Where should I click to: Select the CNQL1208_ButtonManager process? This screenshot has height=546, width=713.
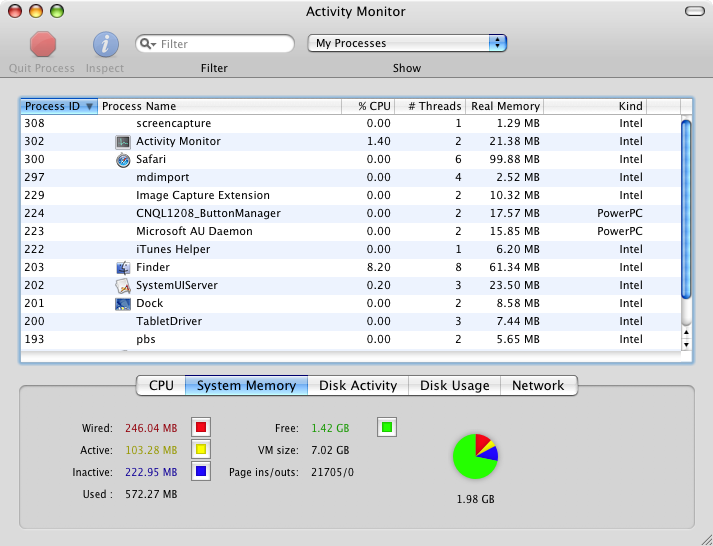351,213
